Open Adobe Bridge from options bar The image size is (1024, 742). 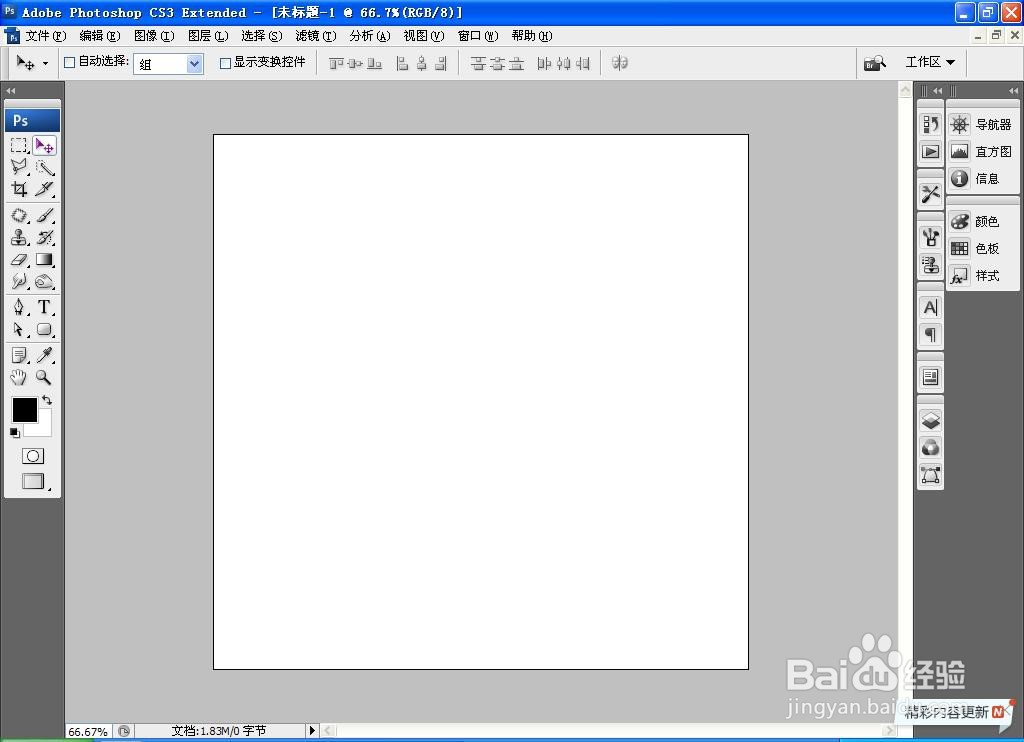click(x=874, y=63)
